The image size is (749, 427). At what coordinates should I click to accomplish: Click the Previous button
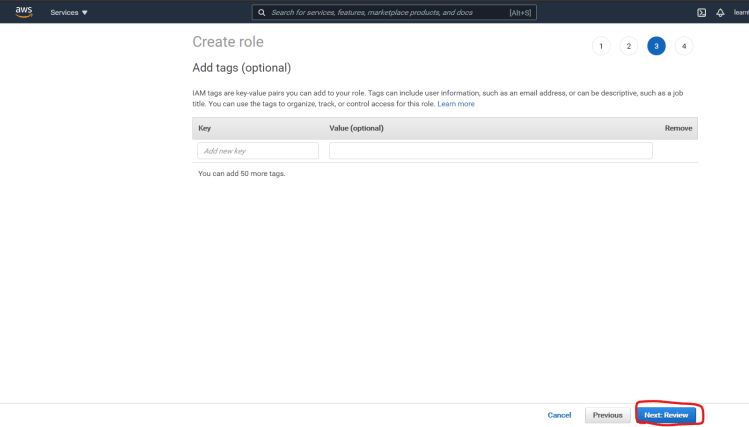(607, 415)
